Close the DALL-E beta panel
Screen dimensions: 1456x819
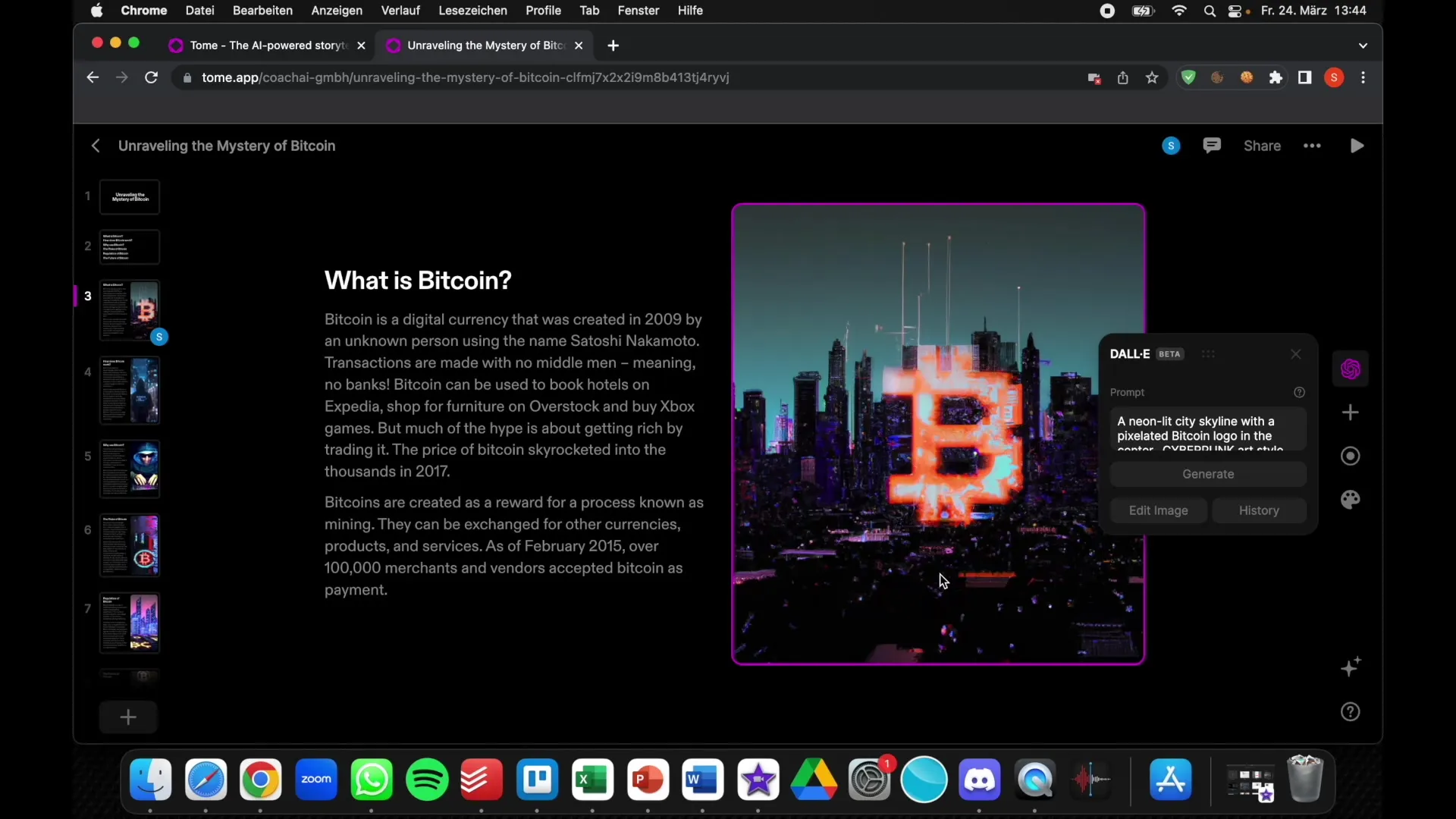(x=1296, y=354)
